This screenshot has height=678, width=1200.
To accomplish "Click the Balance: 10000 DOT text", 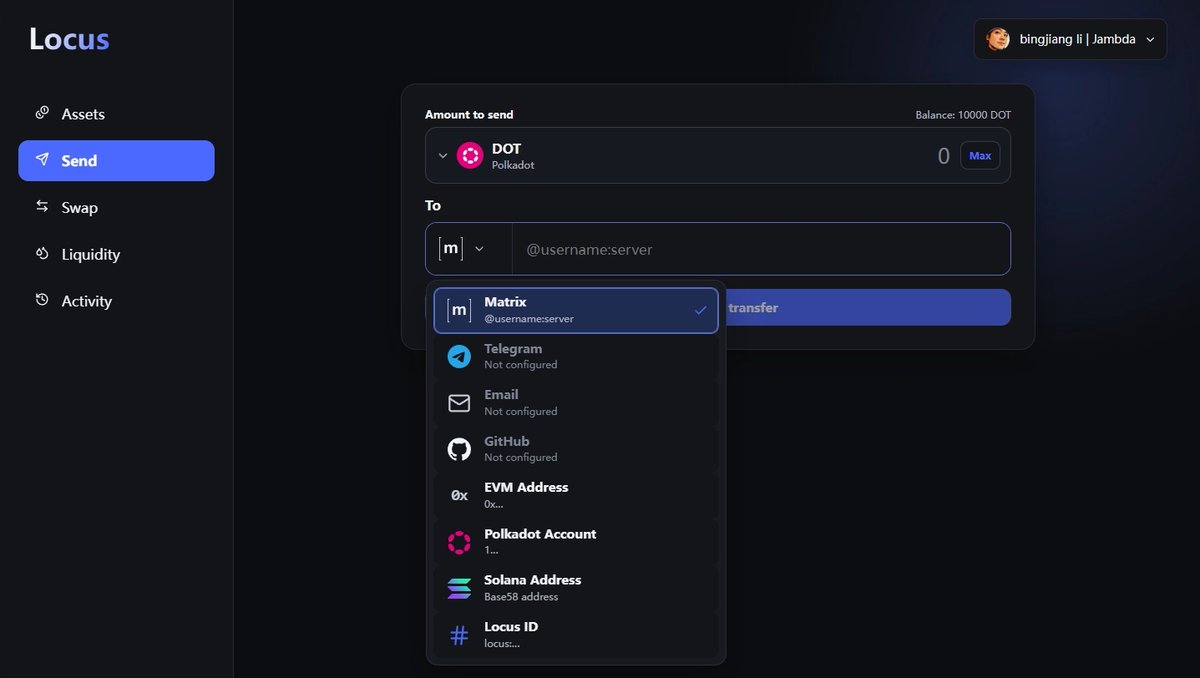I will [963, 115].
